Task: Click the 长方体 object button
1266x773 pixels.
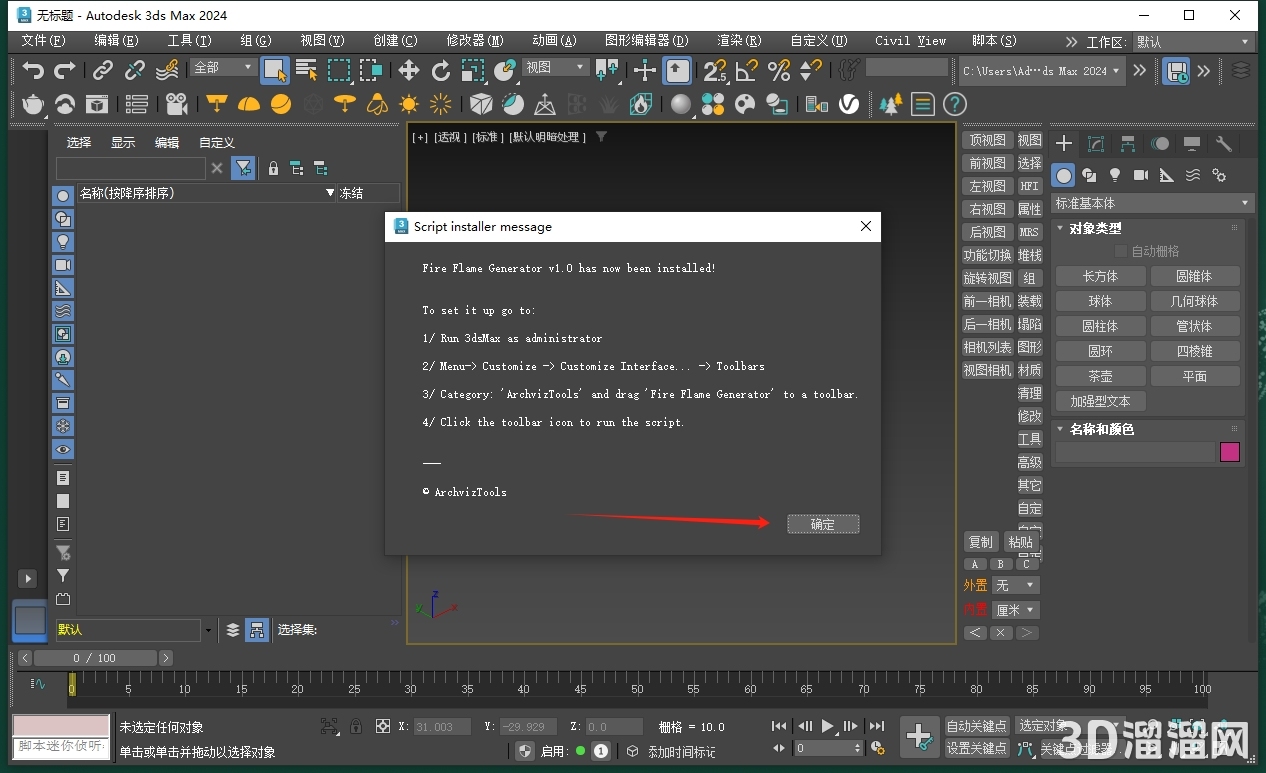Action: [1100, 276]
